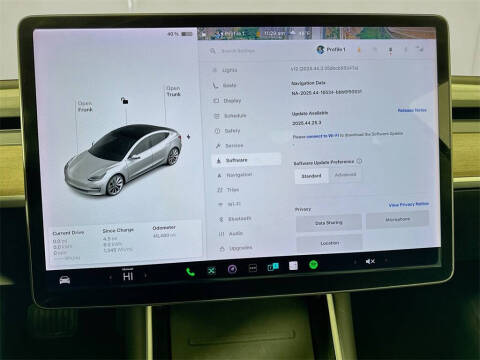Open the Bluetooth settings menu
The width and height of the screenshot is (480, 360).
pyautogui.click(x=235, y=219)
